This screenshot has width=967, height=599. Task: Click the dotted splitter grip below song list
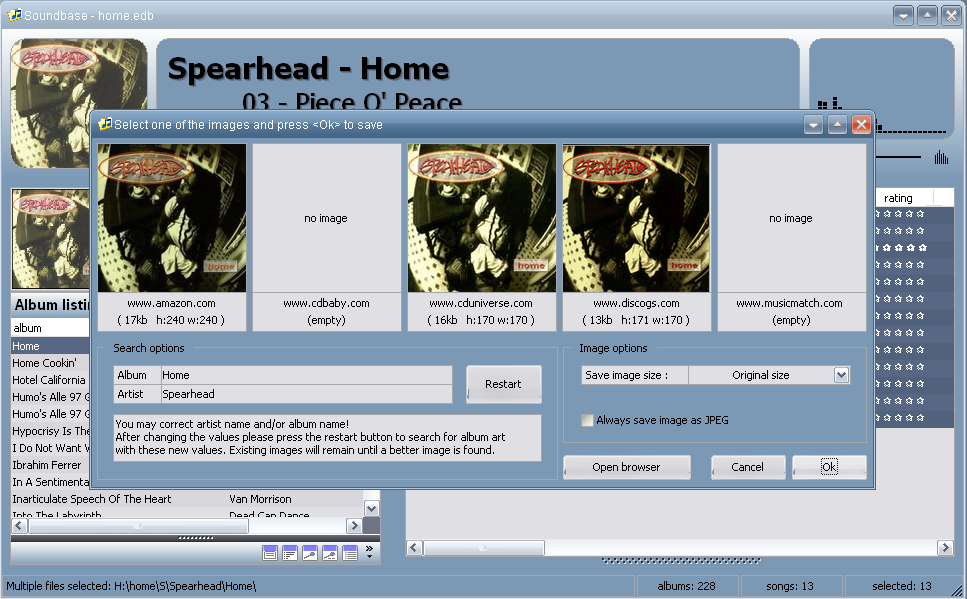pos(681,561)
